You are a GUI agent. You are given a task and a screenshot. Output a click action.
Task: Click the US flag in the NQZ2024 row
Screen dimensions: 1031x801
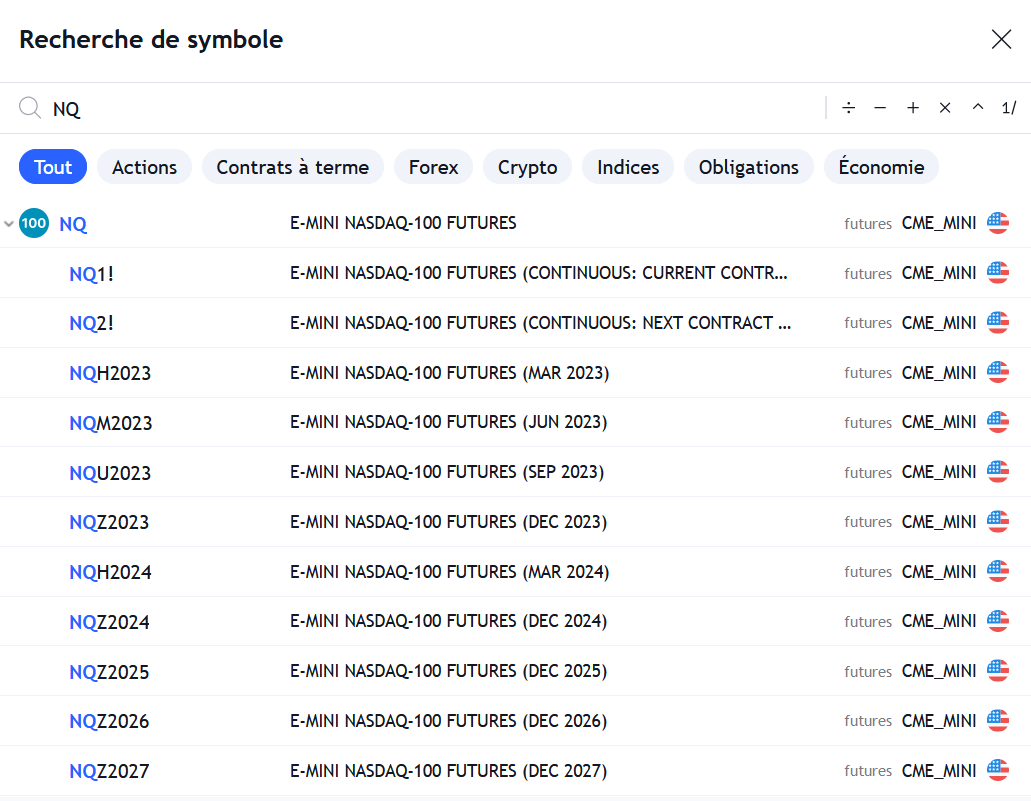coord(997,621)
